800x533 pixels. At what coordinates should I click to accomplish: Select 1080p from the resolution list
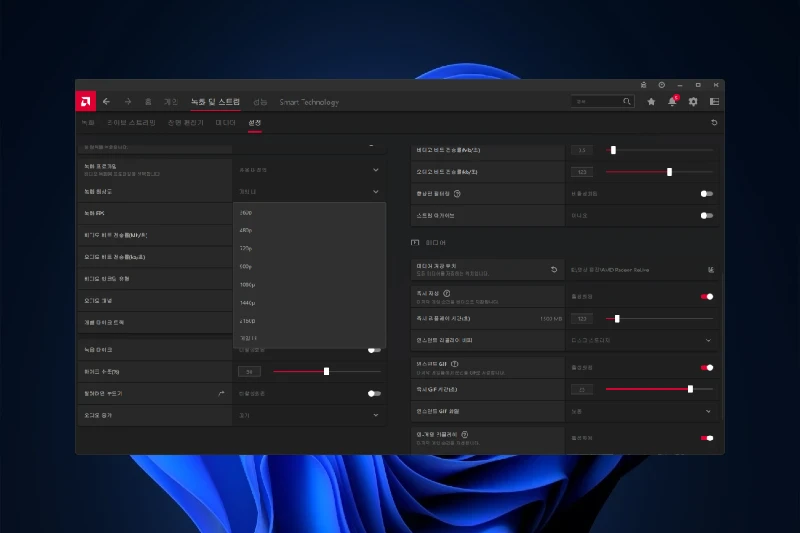[247, 285]
